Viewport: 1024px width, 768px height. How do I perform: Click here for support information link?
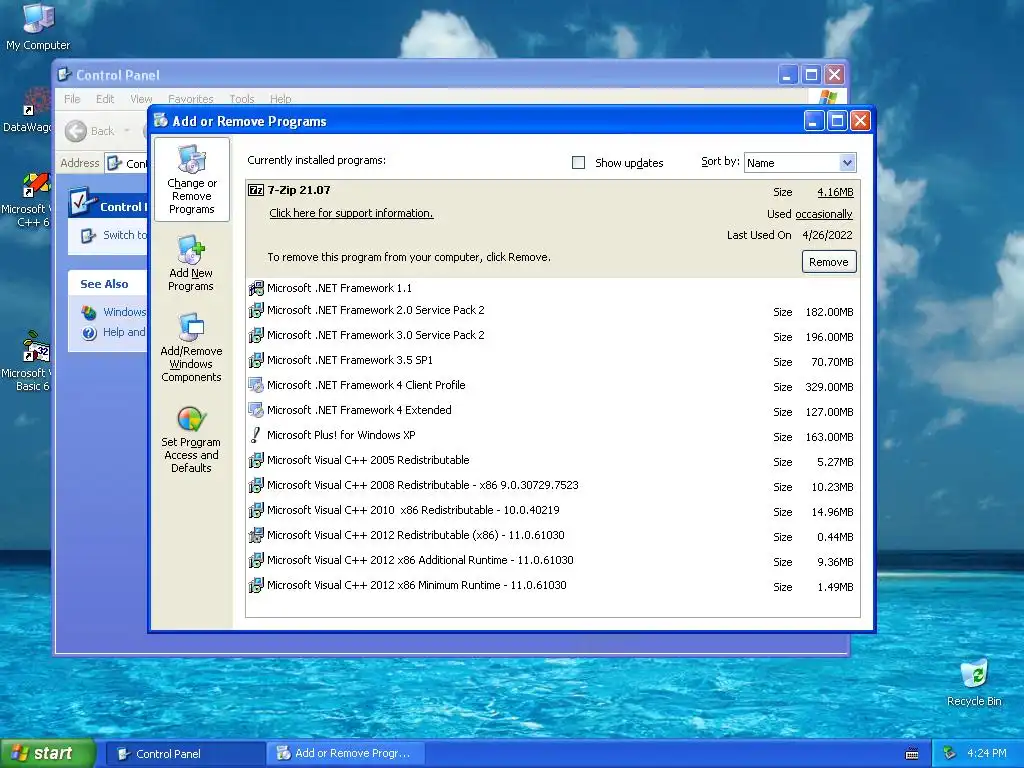(351, 213)
